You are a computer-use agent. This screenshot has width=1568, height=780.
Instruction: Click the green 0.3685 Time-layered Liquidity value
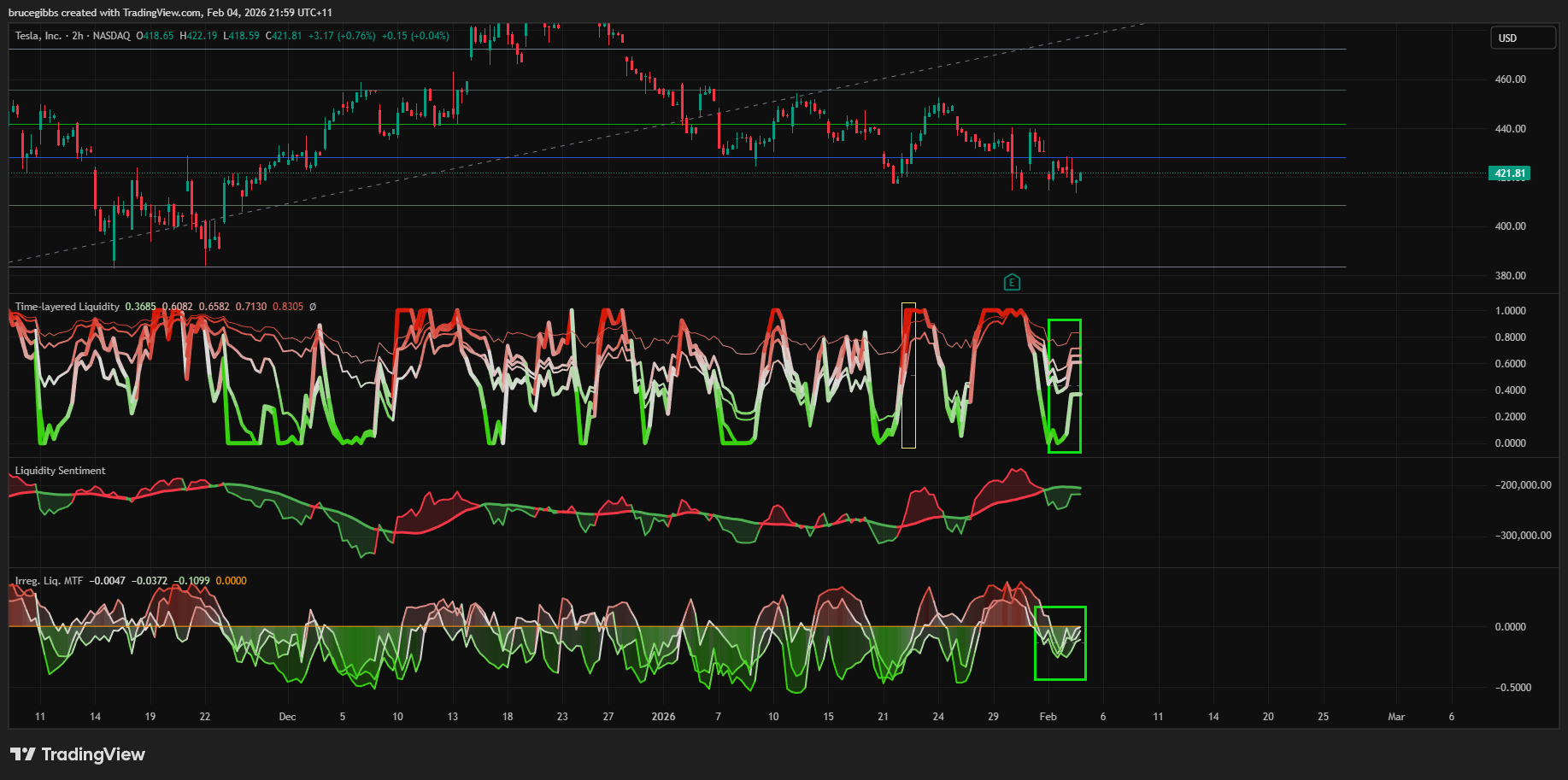[140, 307]
